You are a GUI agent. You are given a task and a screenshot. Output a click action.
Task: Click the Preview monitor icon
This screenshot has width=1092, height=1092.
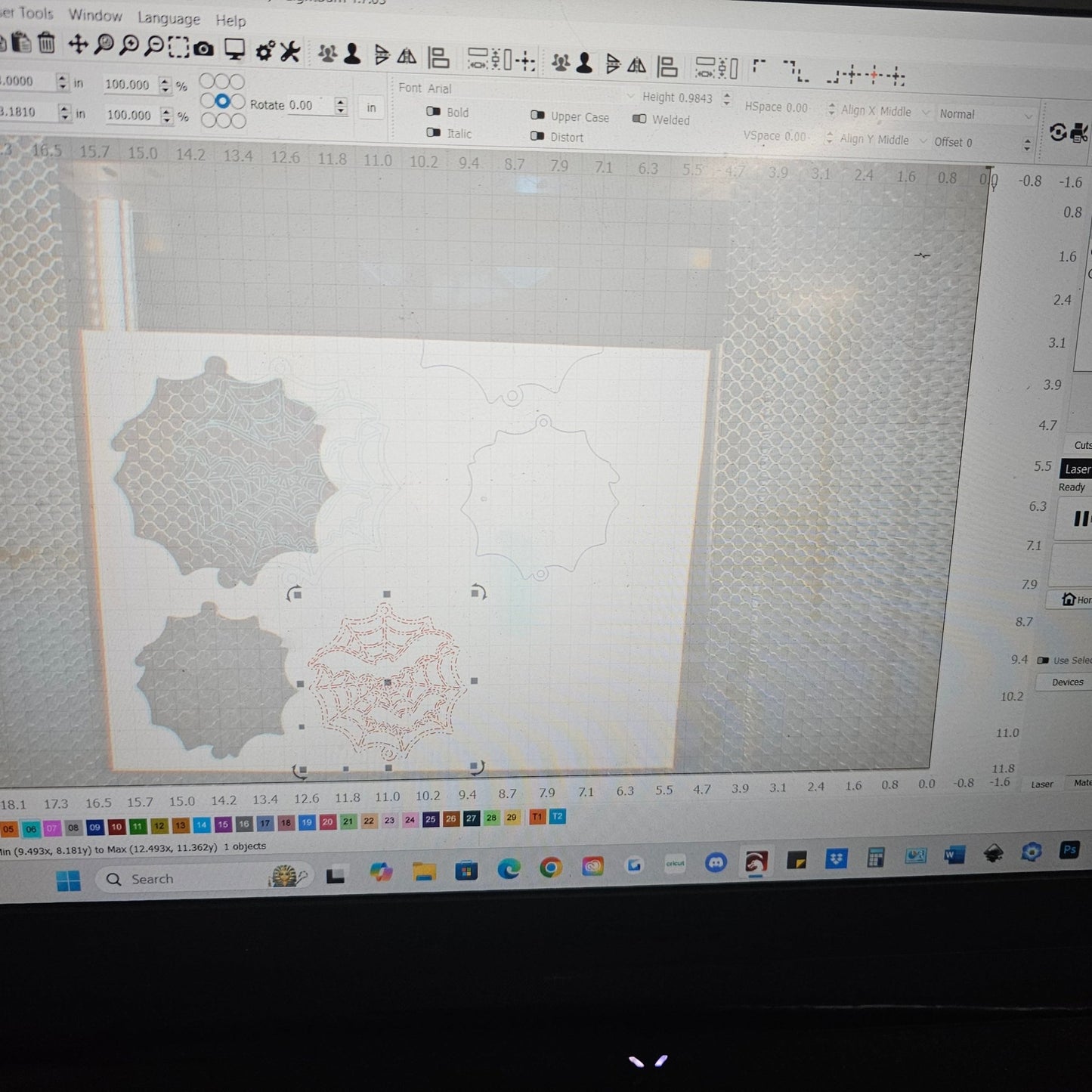[234, 50]
